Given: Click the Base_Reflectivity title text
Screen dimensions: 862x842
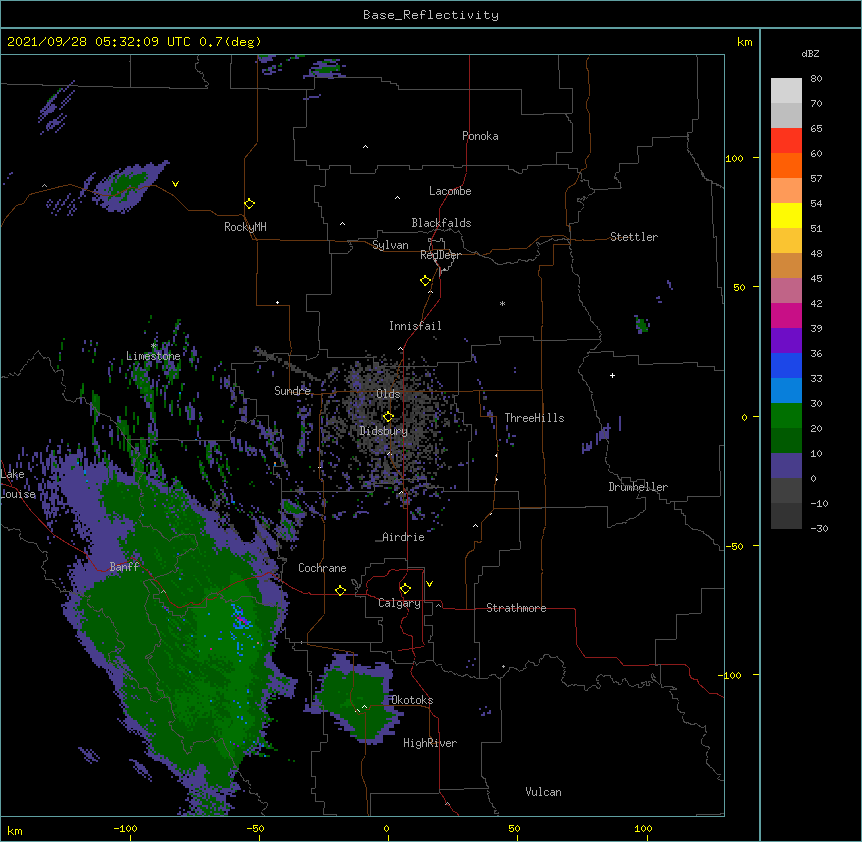Looking at the screenshot, I should click(430, 15).
